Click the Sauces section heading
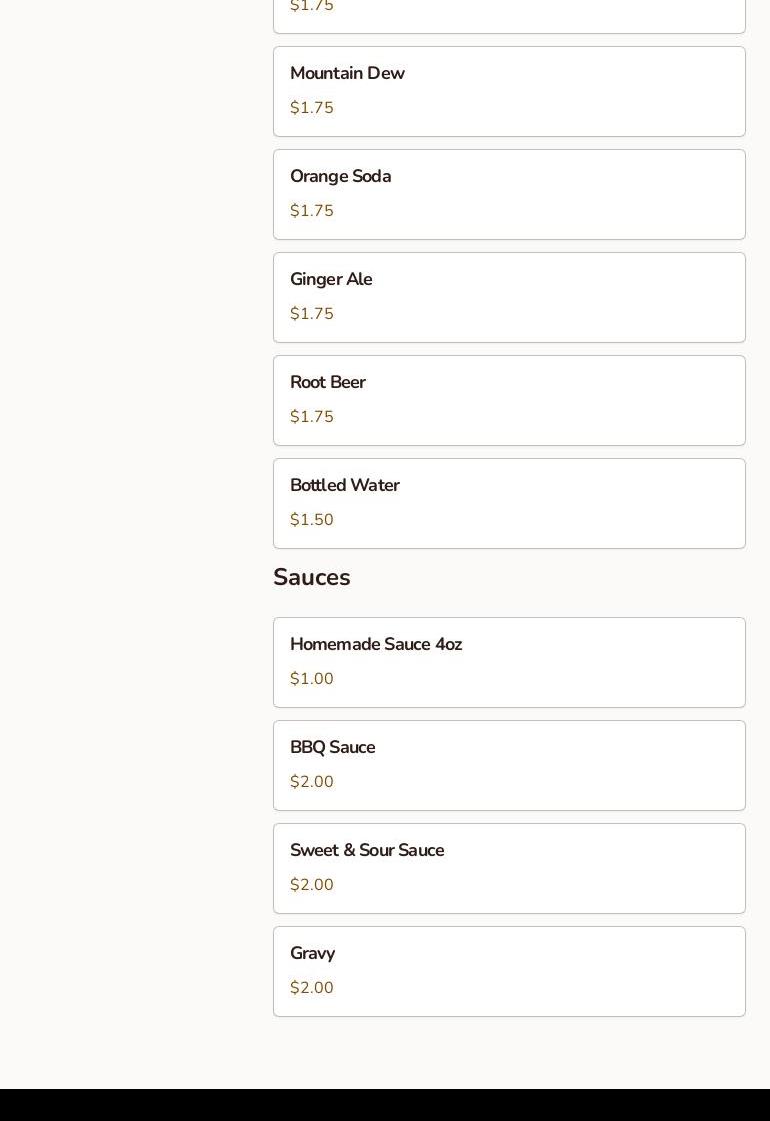Viewport: 770px width, 1121px height. (x=312, y=578)
